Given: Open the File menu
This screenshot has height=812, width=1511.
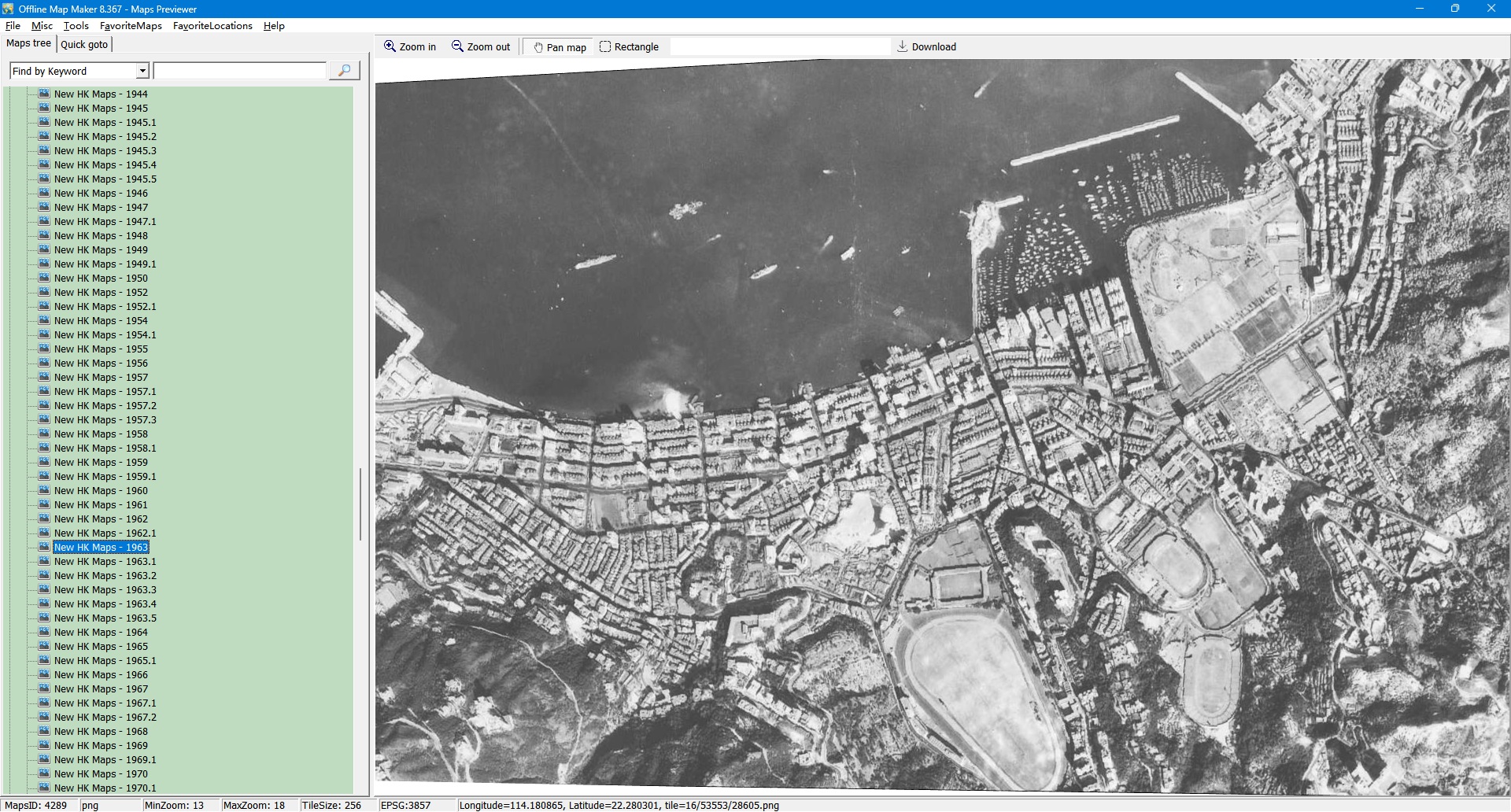Looking at the screenshot, I should coord(13,26).
